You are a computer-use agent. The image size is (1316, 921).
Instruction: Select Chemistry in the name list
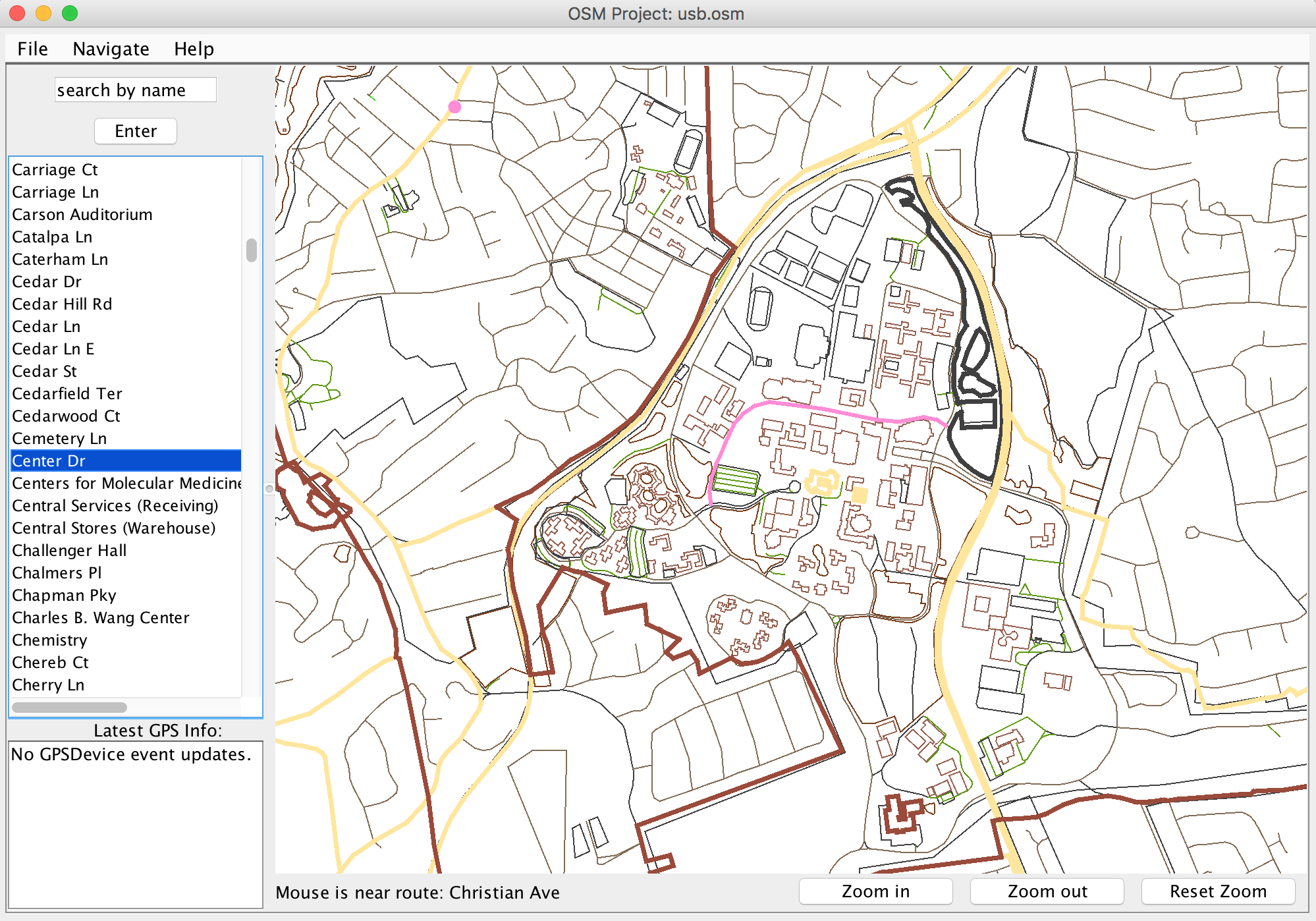click(50, 640)
